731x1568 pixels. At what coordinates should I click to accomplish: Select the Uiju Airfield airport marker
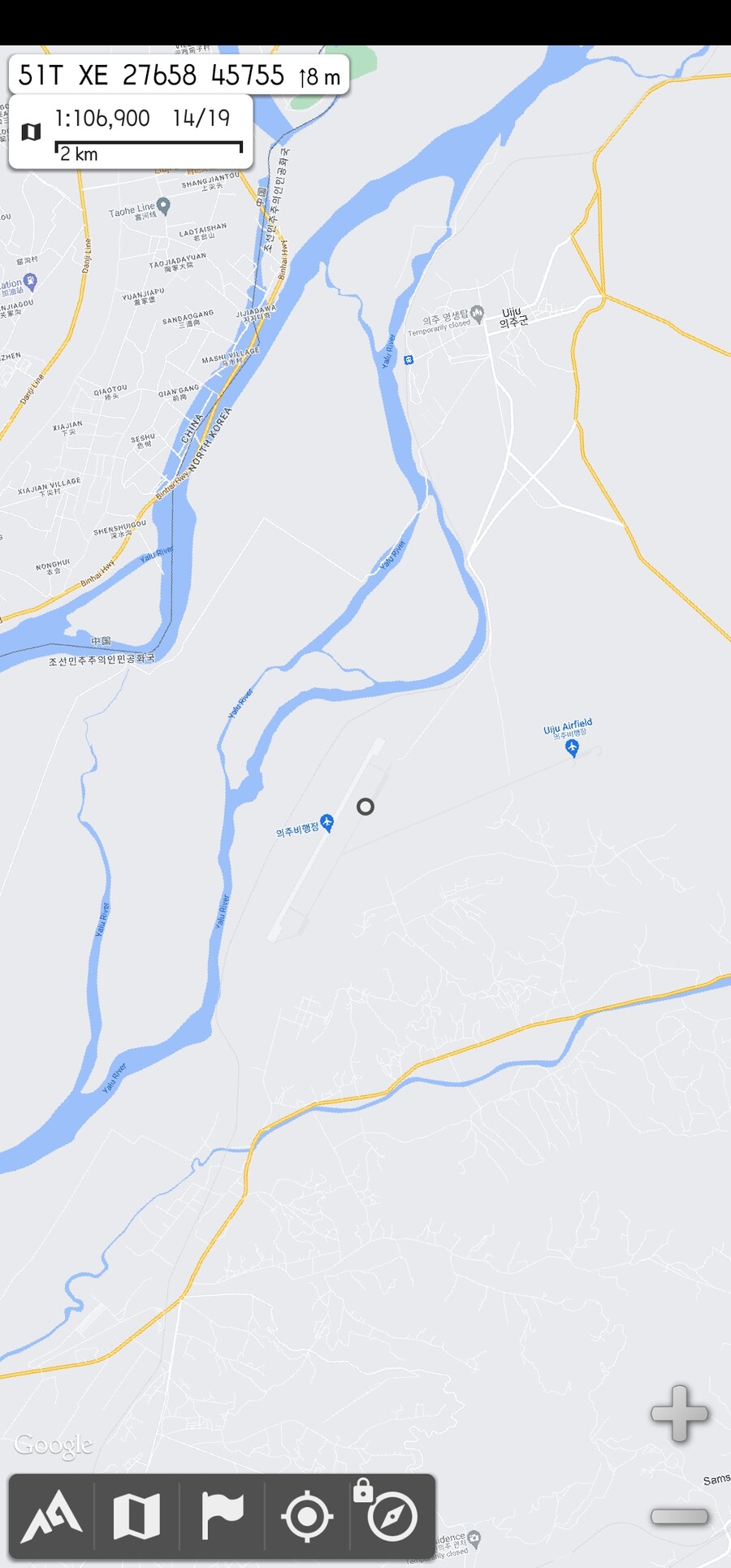572,747
